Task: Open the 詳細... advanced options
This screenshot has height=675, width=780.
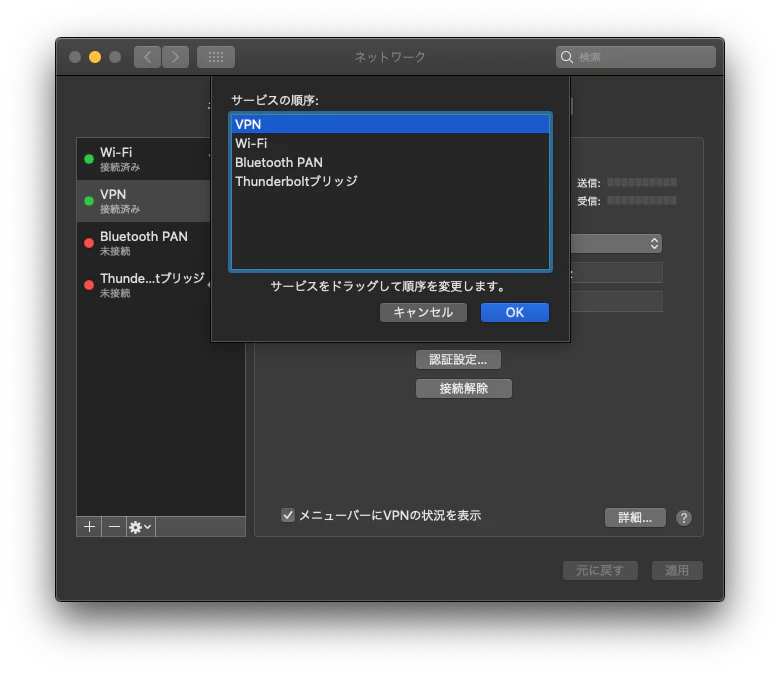Action: click(635, 518)
